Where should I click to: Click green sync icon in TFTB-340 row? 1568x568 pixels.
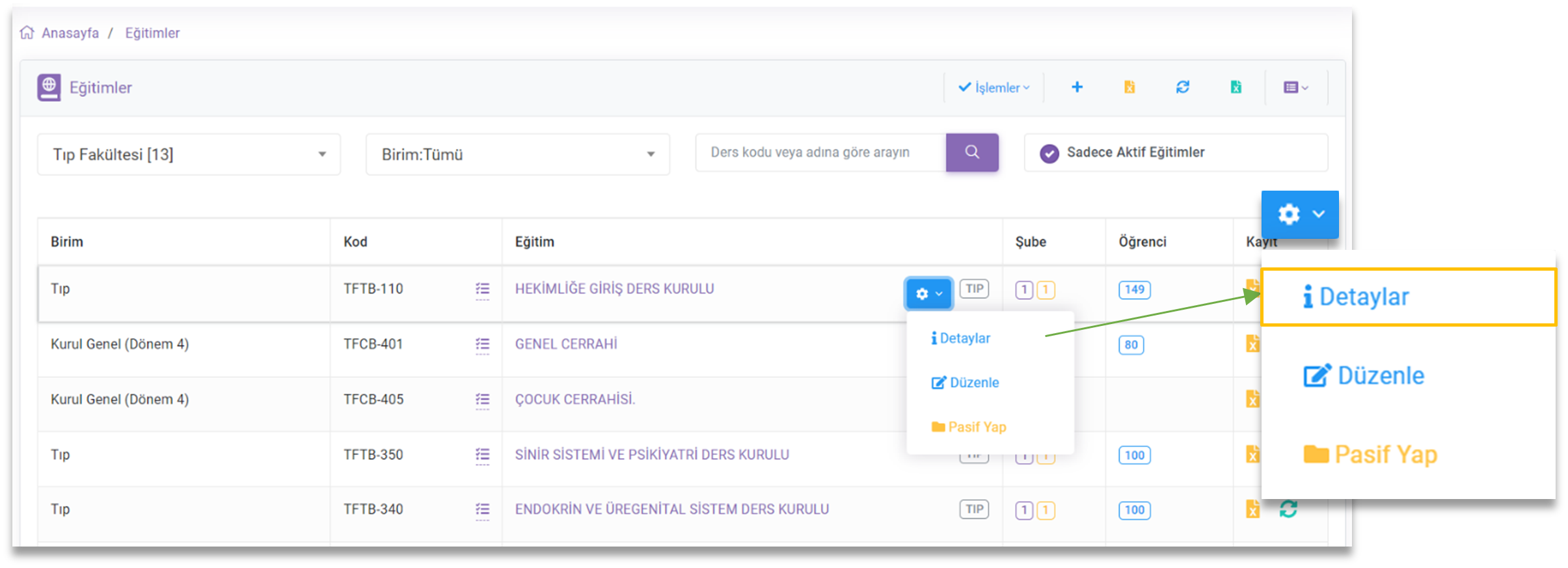pos(1288,509)
